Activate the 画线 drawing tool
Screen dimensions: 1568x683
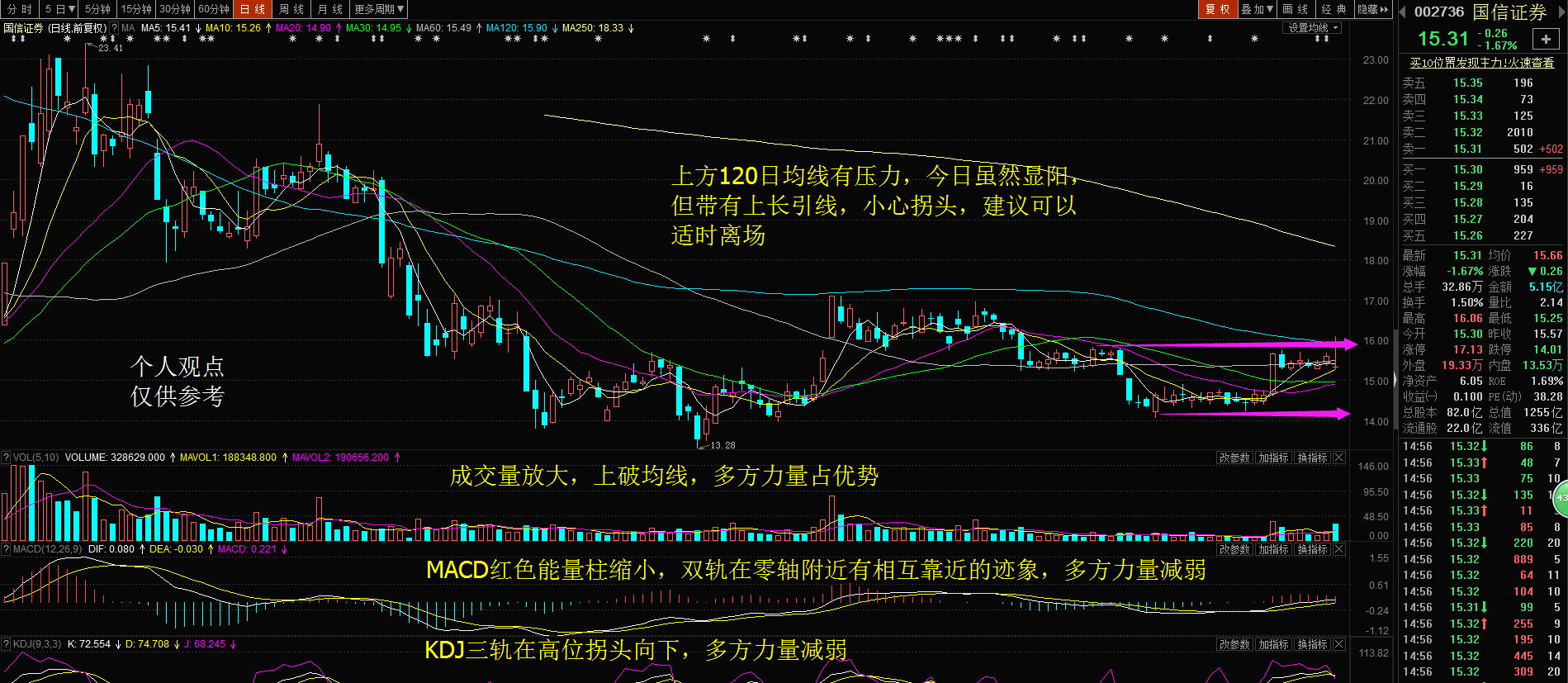[x=1295, y=9]
